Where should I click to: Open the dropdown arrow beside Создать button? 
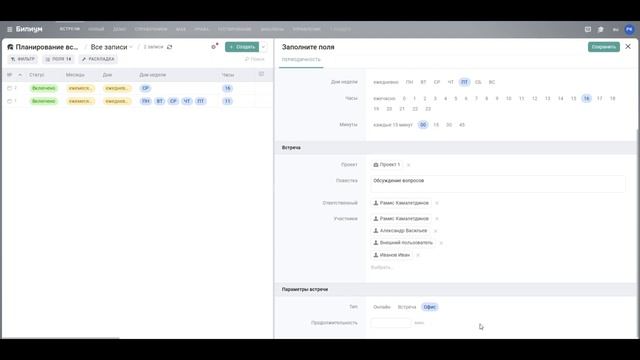coord(263,47)
